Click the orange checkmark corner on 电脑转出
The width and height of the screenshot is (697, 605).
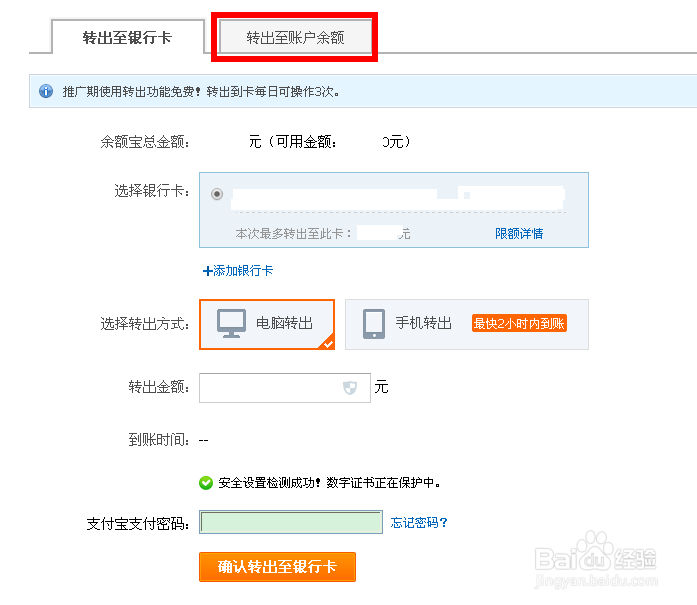[327, 342]
